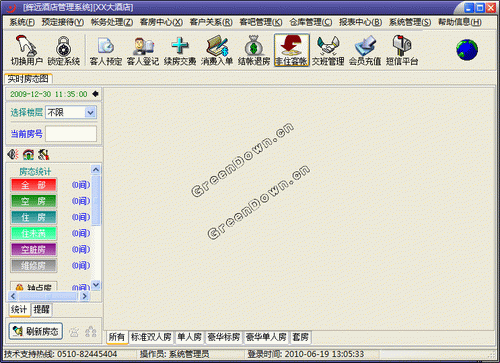
Task: Click the black diamond beside the date time
Action: pos(95,94)
